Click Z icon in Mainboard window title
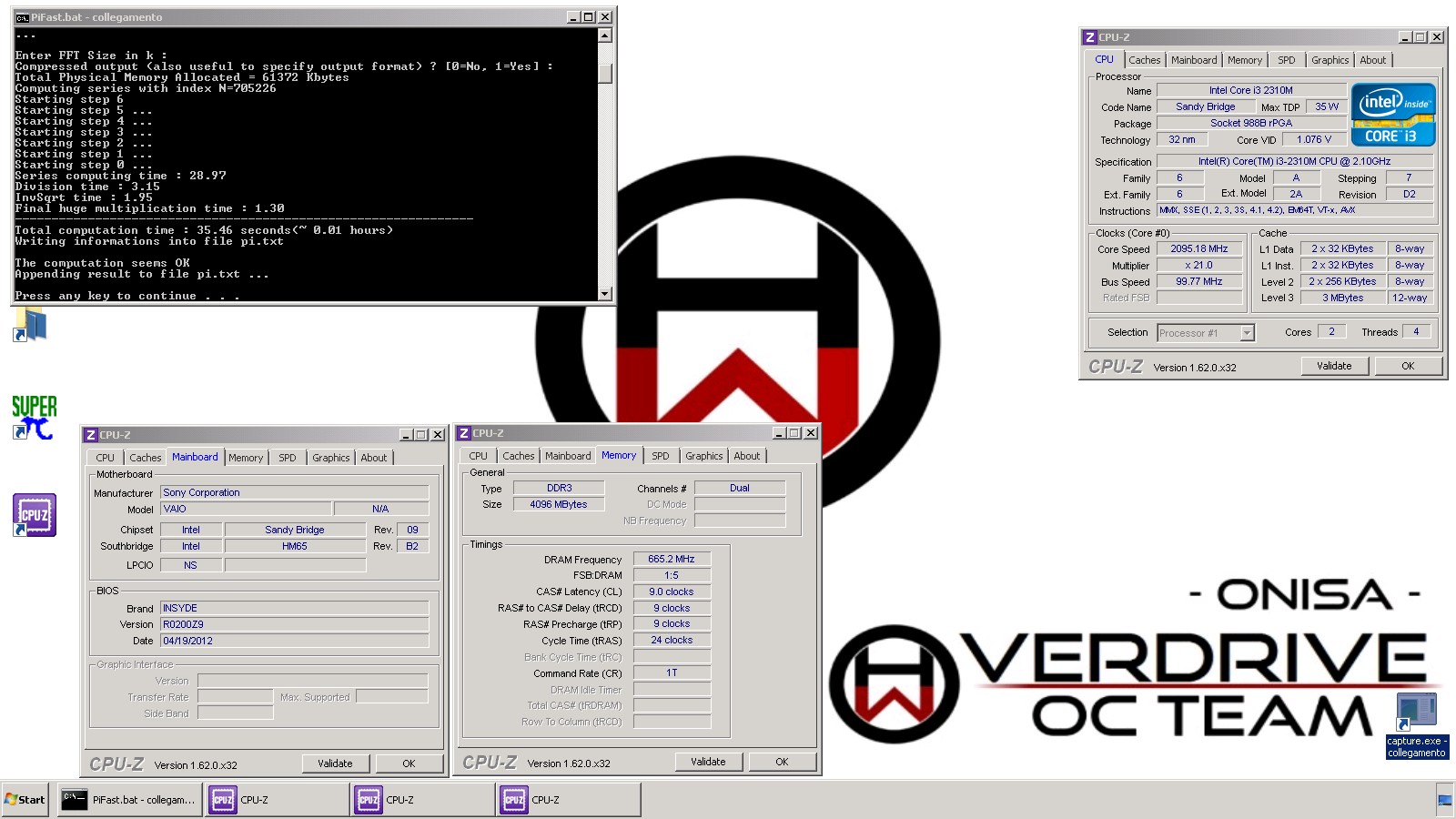Screen dimensions: 1456x819 (x=91, y=435)
